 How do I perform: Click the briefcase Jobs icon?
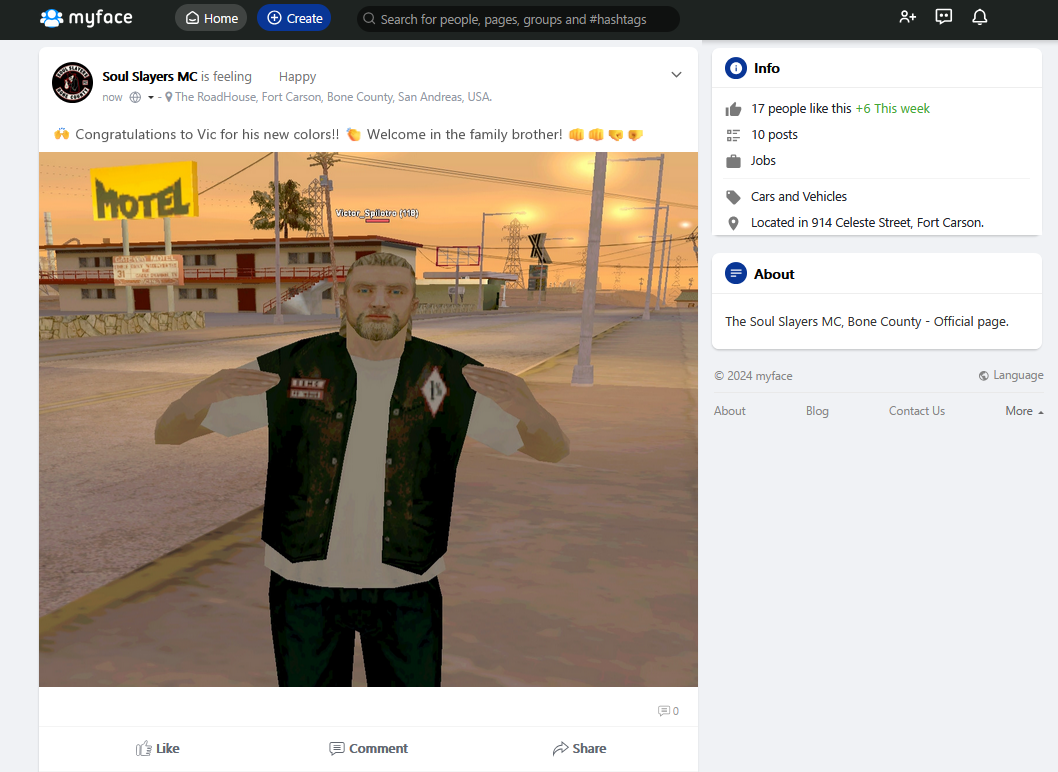click(x=733, y=161)
